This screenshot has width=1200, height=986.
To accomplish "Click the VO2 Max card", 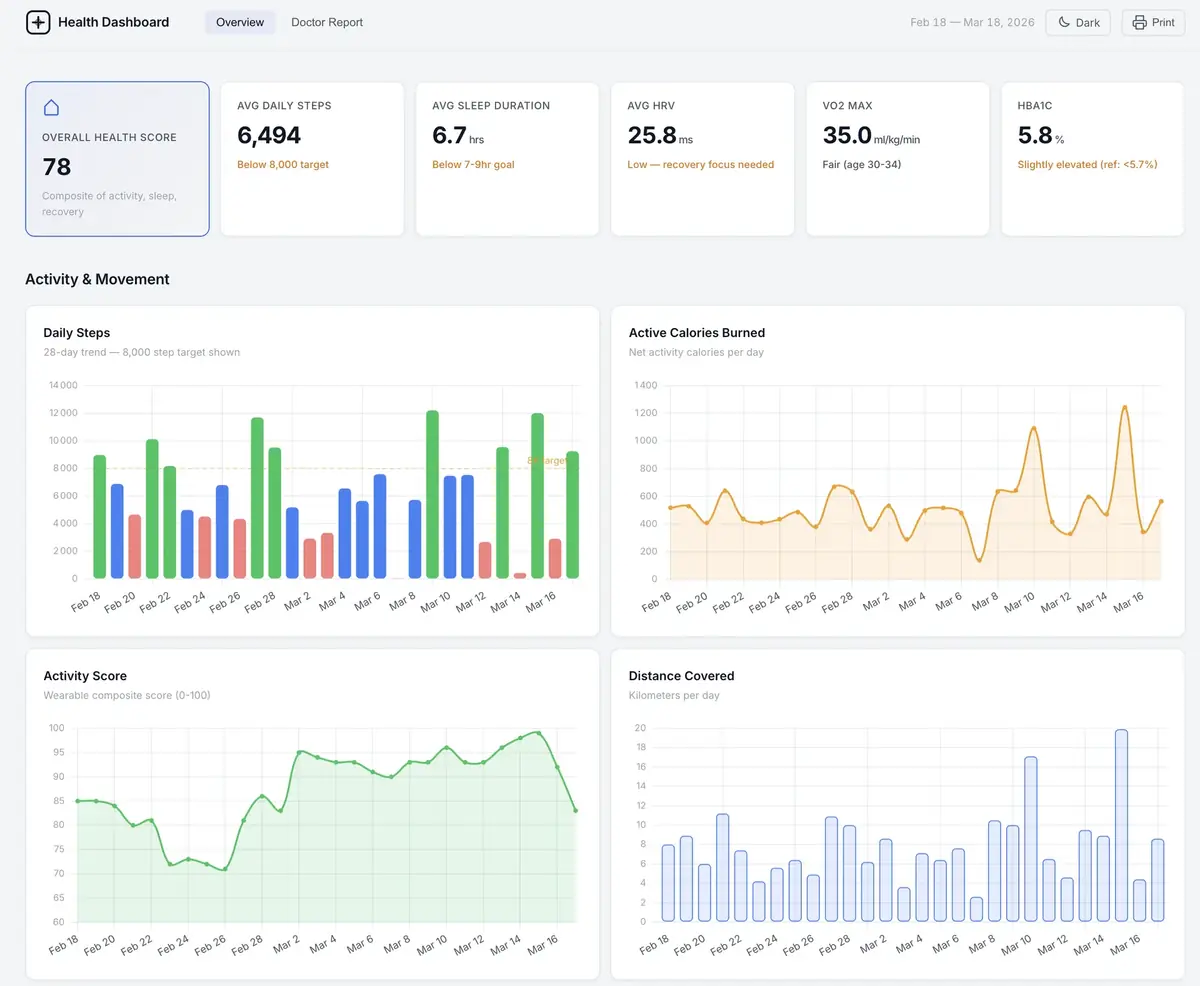I will coord(897,159).
